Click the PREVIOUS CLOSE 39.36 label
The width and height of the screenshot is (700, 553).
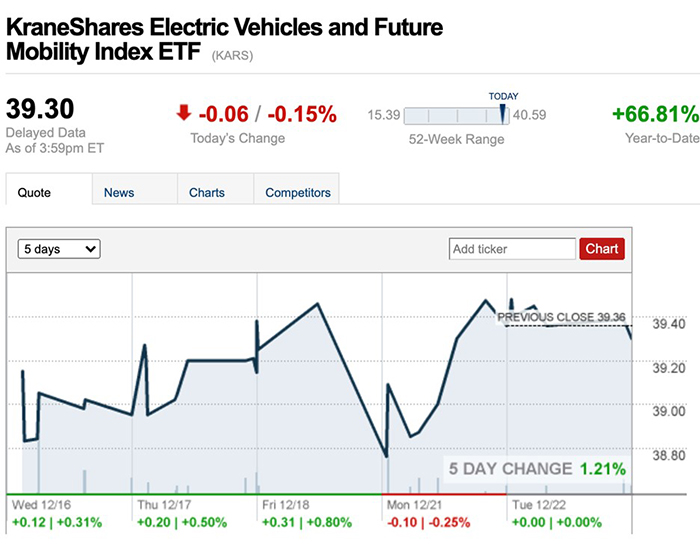tap(561, 317)
